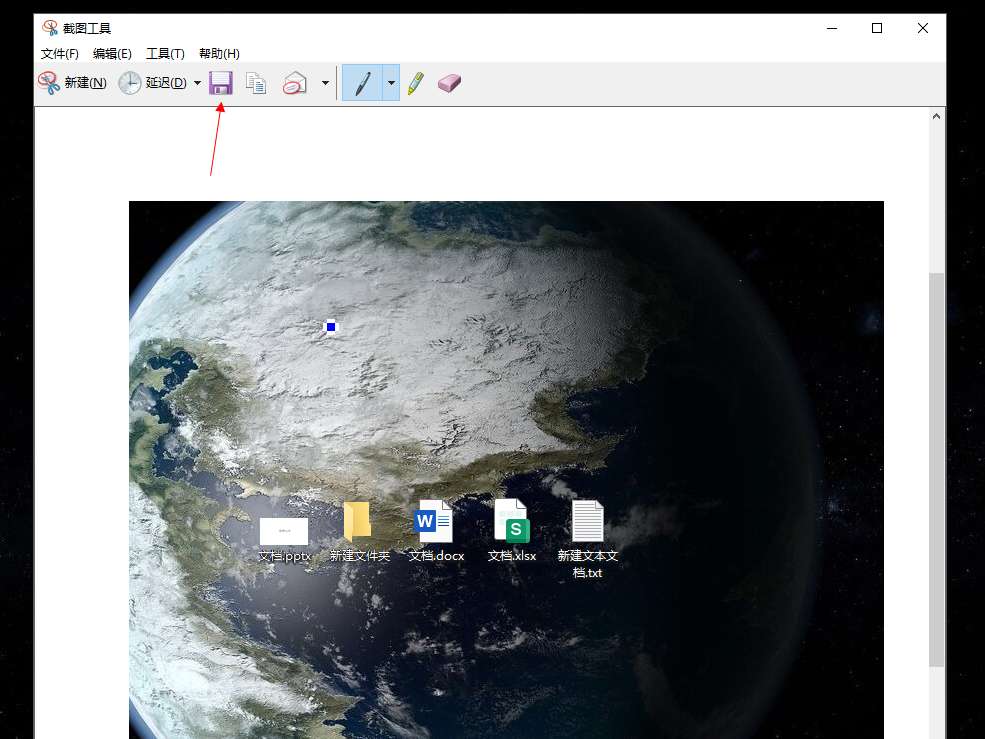Click the 新建文件夹 folder icon in the snip

coord(358,522)
